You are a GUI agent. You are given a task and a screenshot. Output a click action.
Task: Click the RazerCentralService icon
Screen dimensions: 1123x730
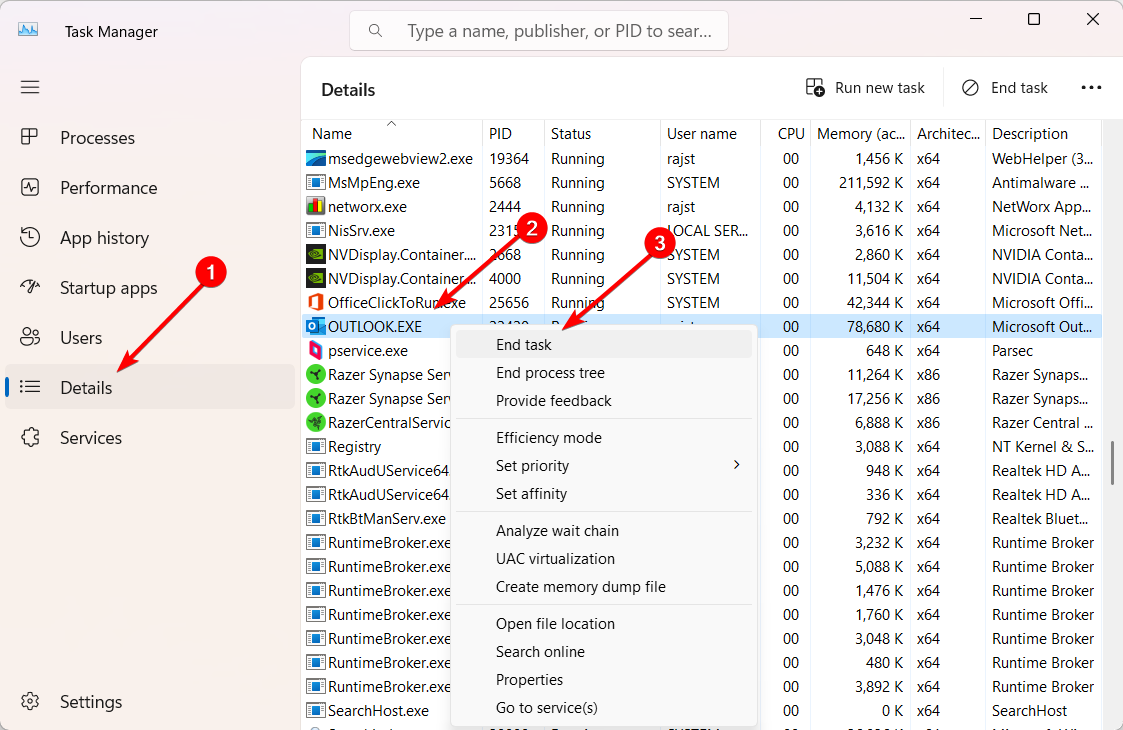(x=315, y=423)
